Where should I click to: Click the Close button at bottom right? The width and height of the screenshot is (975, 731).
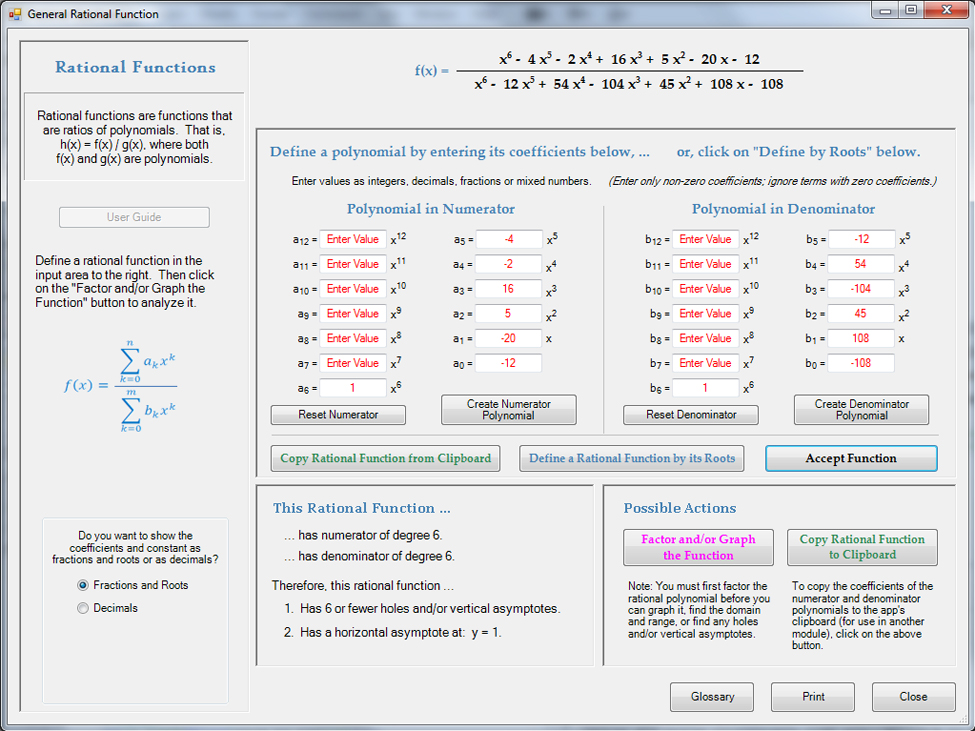point(912,697)
